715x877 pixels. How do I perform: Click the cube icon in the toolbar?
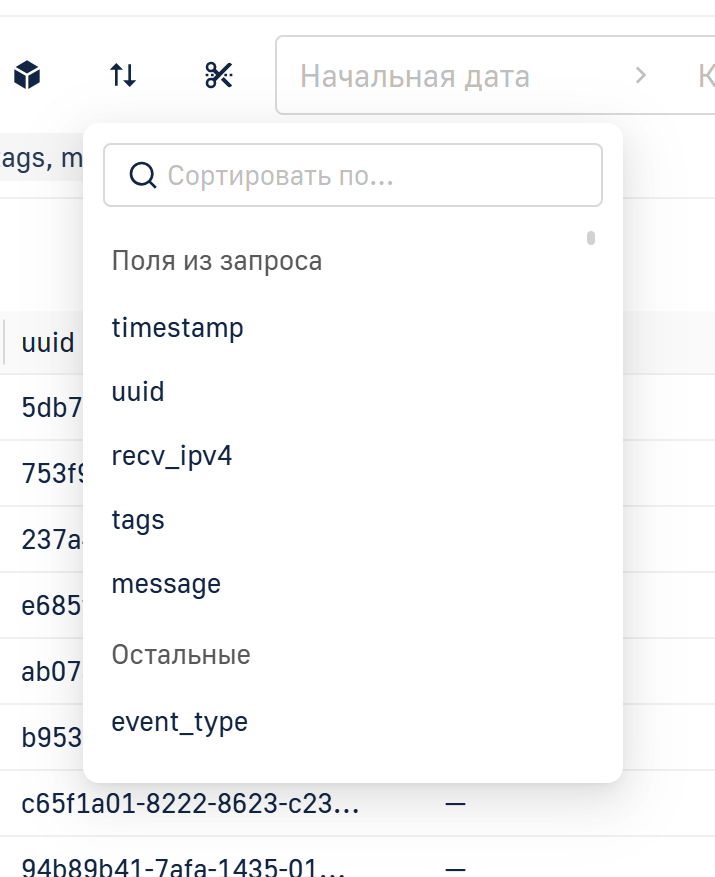coord(27,75)
